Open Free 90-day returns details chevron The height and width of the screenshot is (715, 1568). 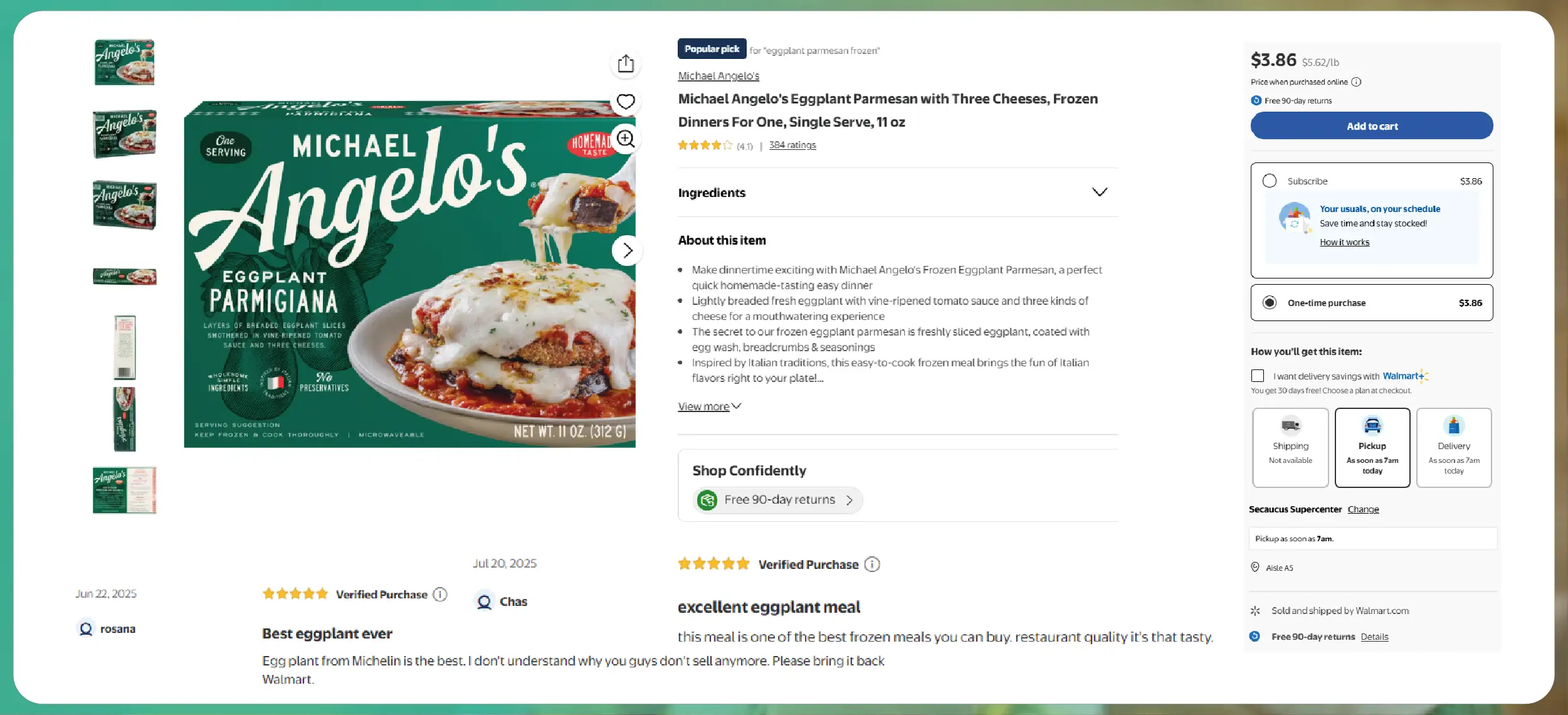pos(850,500)
